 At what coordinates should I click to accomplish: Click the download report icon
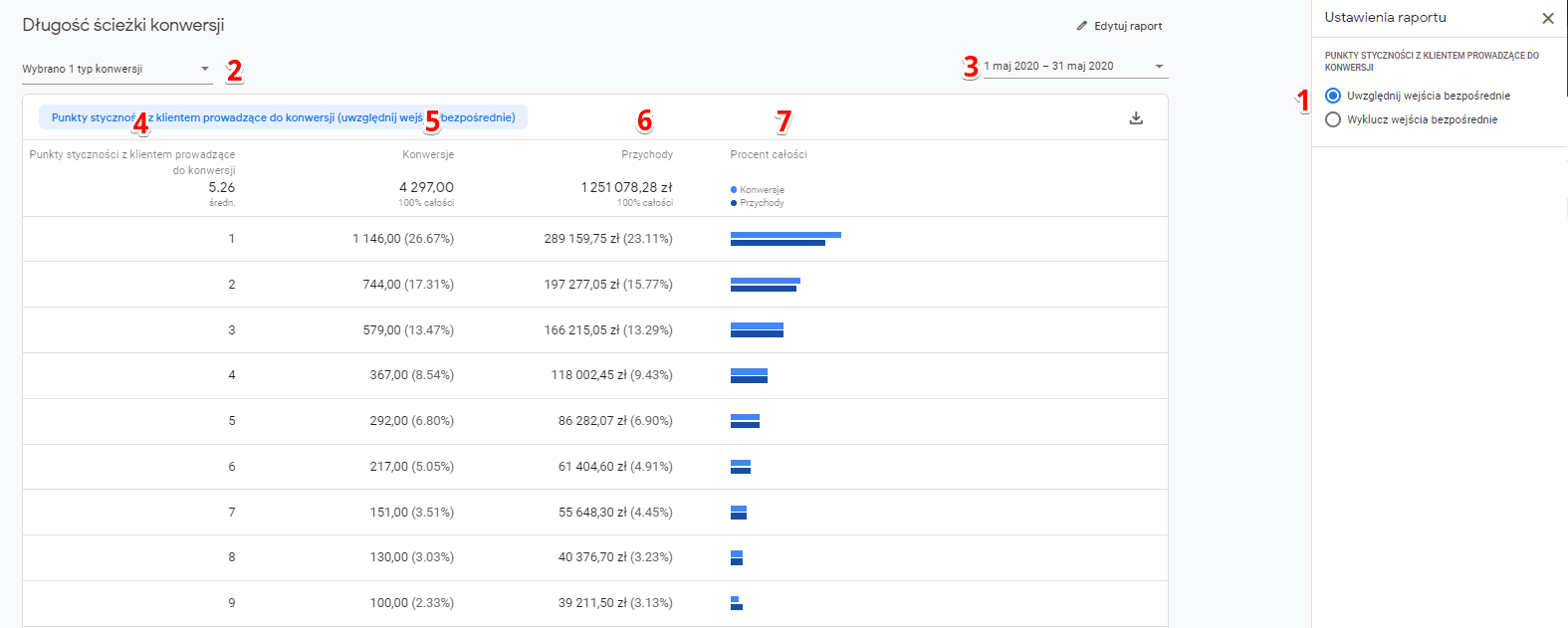tap(1136, 118)
